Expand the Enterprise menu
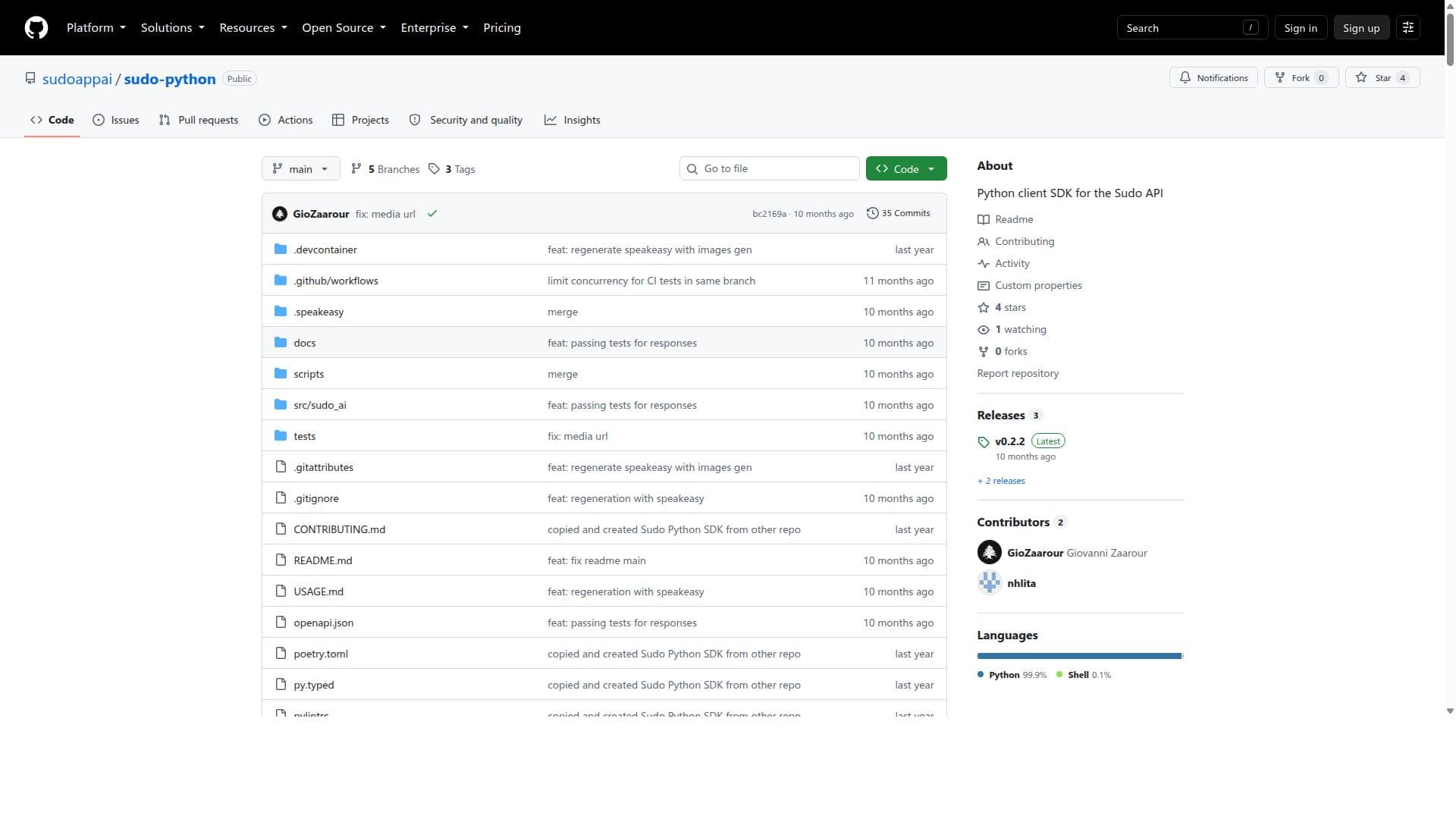 pyautogui.click(x=435, y=28)
